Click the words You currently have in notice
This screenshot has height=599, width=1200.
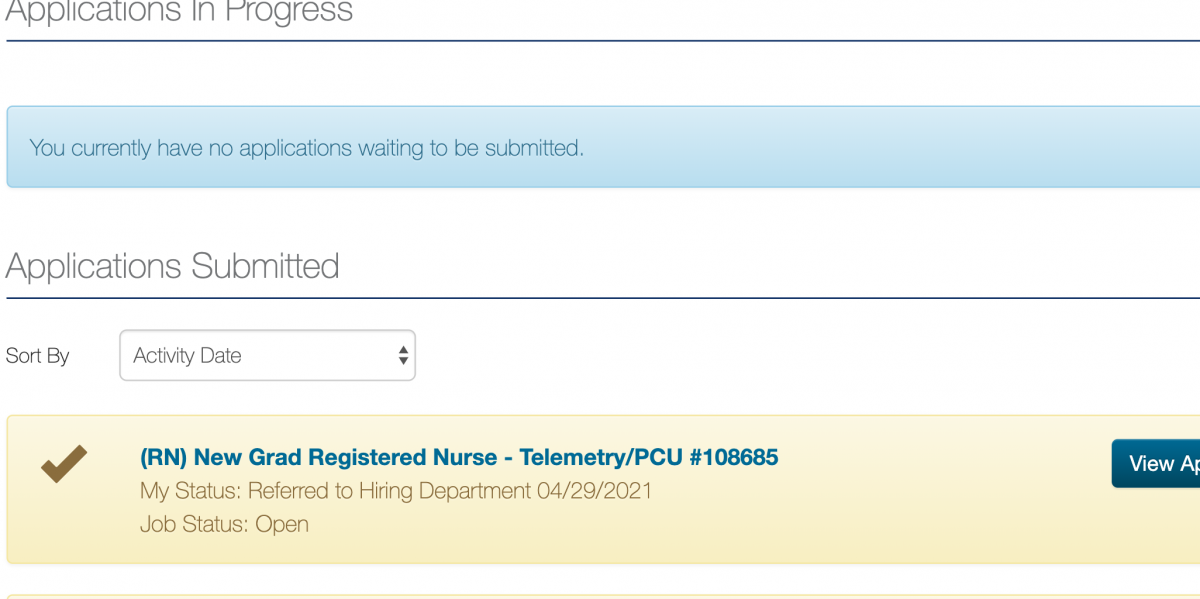click(x=116, y=148)
